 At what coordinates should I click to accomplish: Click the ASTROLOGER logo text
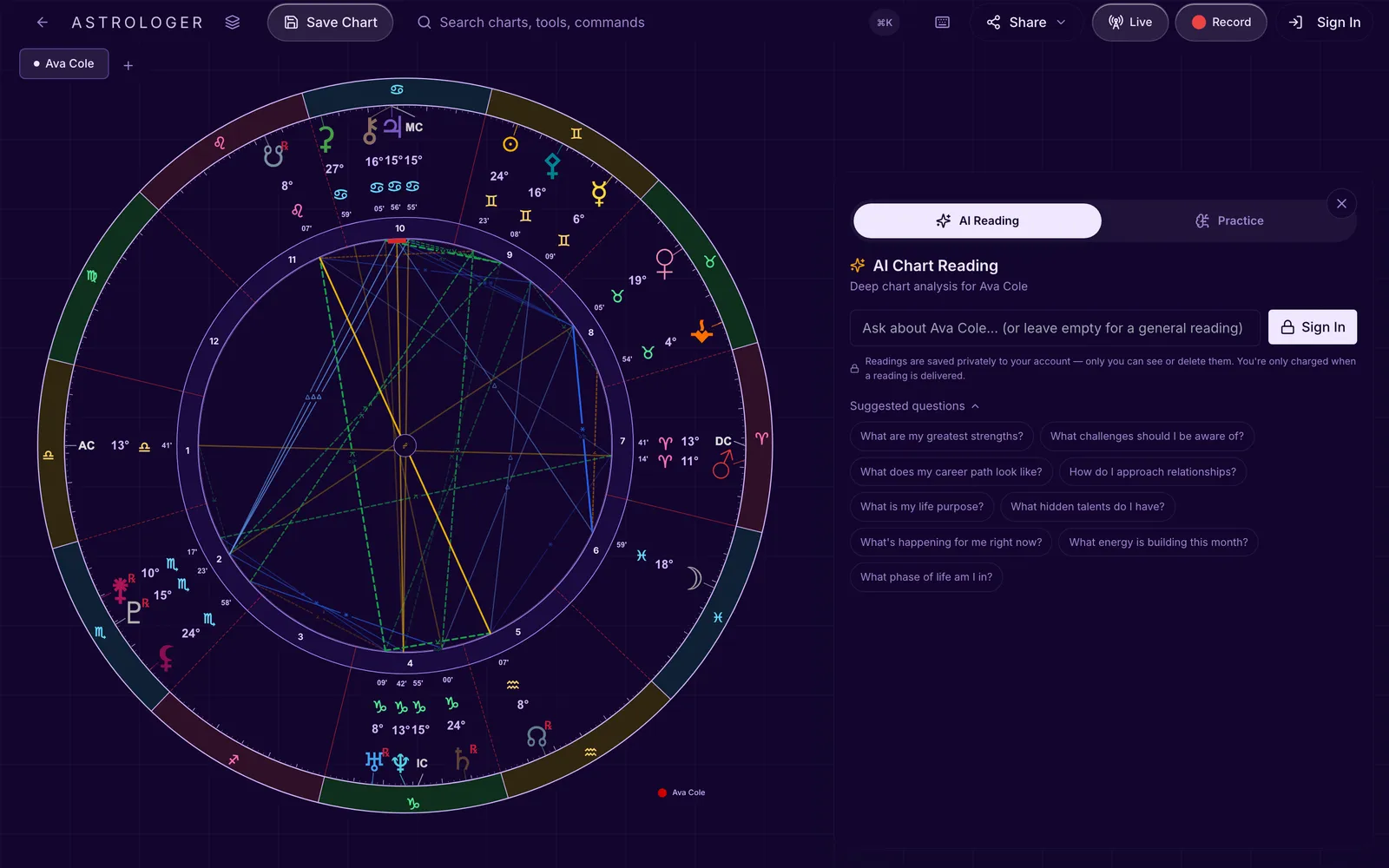point(137,23)
